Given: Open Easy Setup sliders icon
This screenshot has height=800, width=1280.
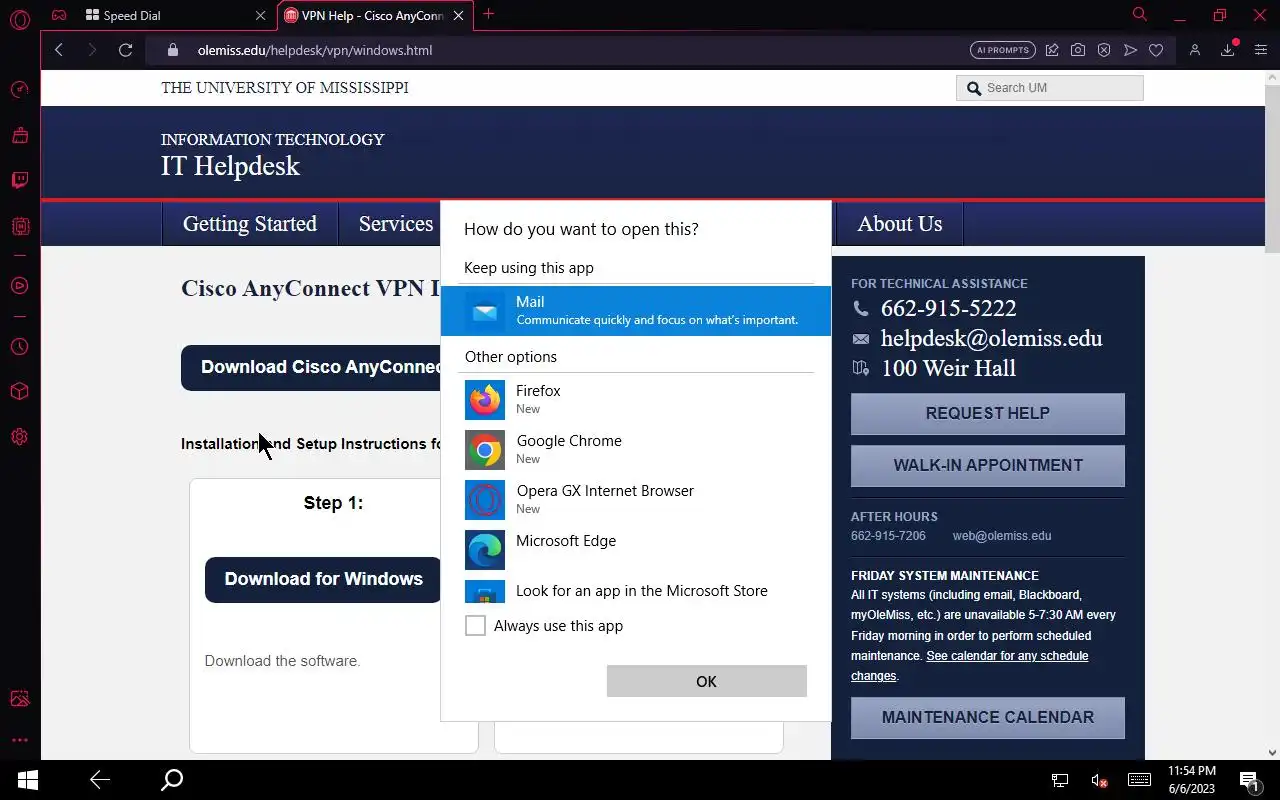Looking at the screenshot, I should (x=1260, y=50).
